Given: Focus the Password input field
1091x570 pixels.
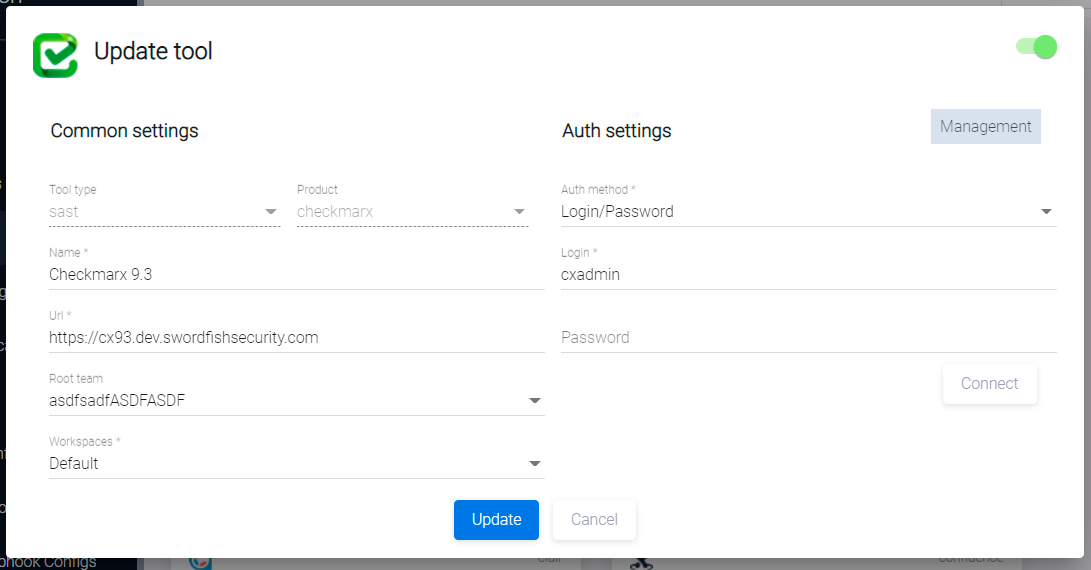Looking at the screenshot, I should tap(808, 338).
